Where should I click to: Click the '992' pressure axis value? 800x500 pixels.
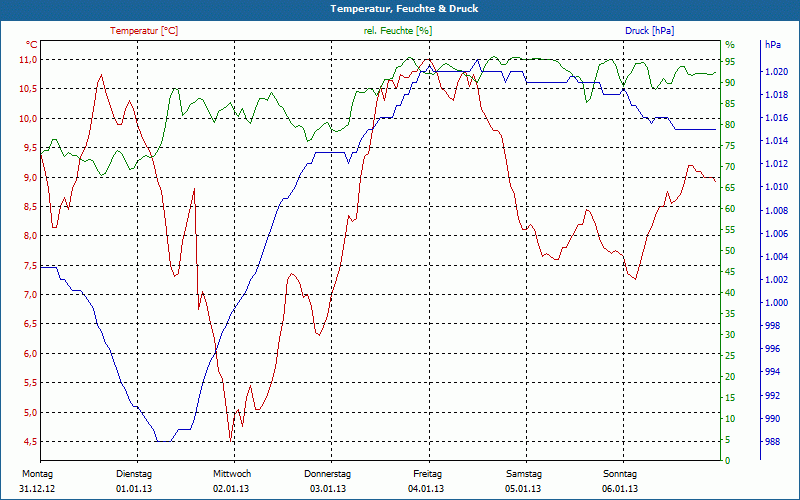click(772, 395)
